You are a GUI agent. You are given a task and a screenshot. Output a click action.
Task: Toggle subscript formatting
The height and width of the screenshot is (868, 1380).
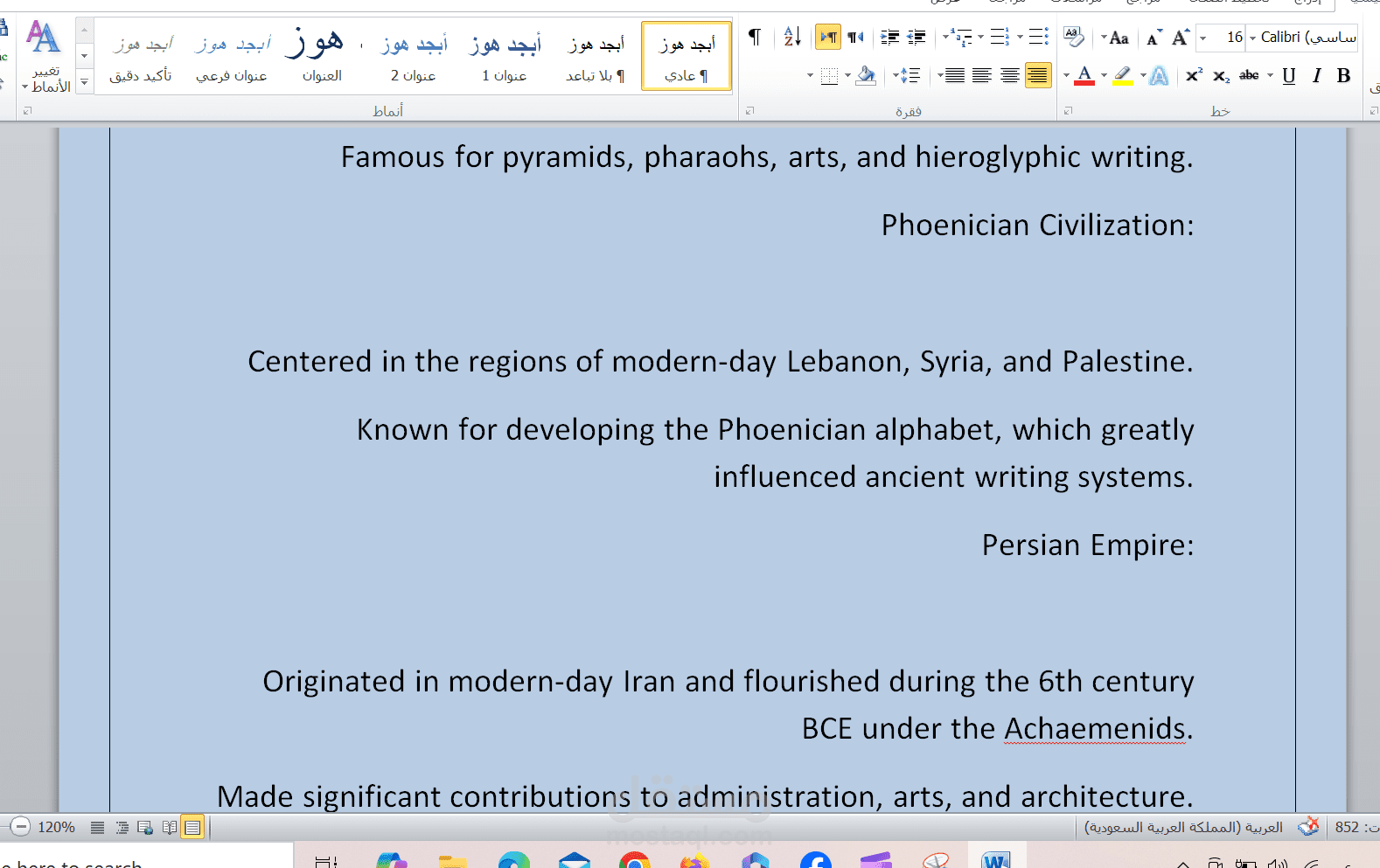click(1221, 76)
